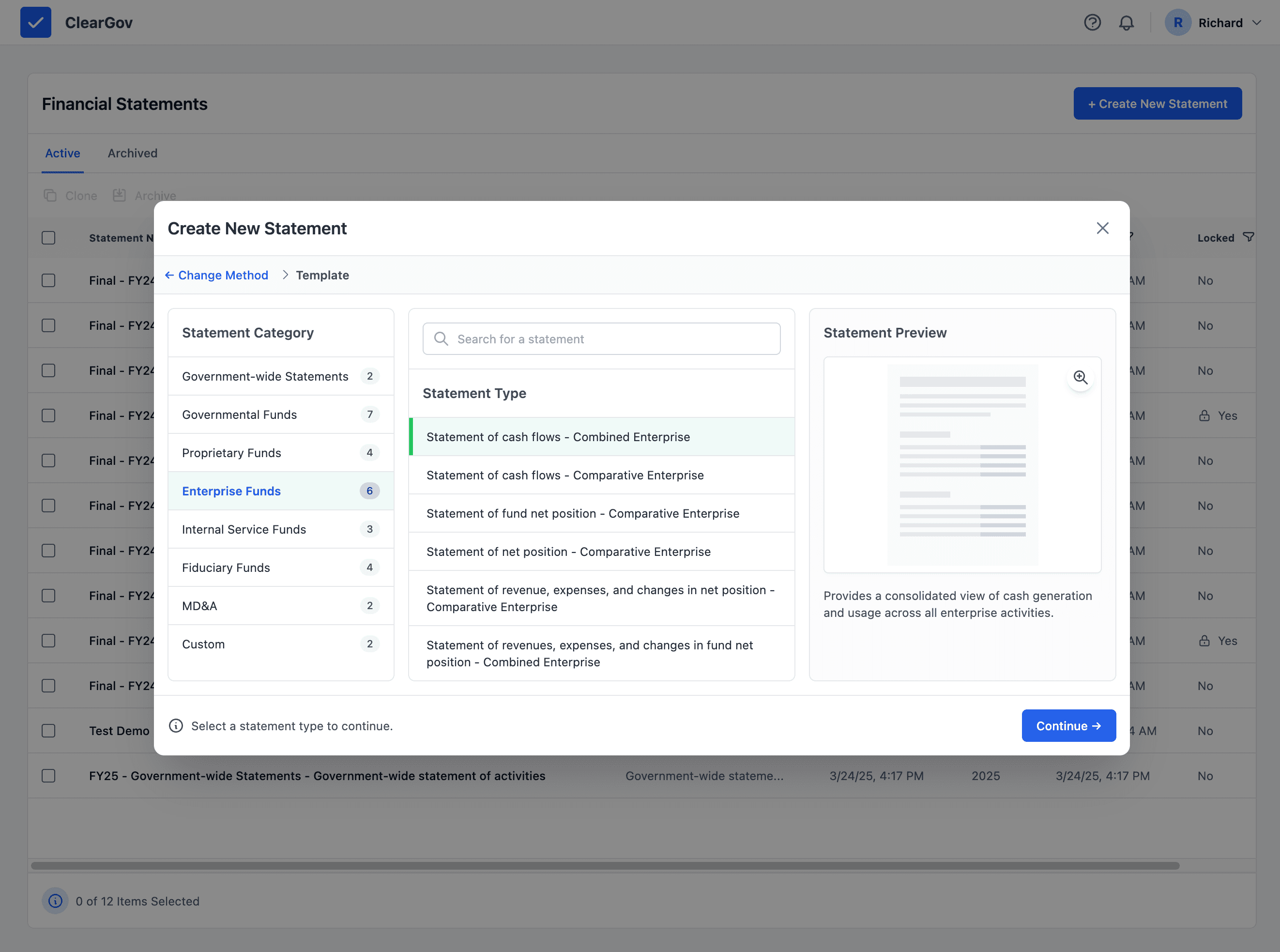Zoom the statement preview with magnifier icon
Viewport: 1280px width, 952px height.
click(x=1081, y=377)
